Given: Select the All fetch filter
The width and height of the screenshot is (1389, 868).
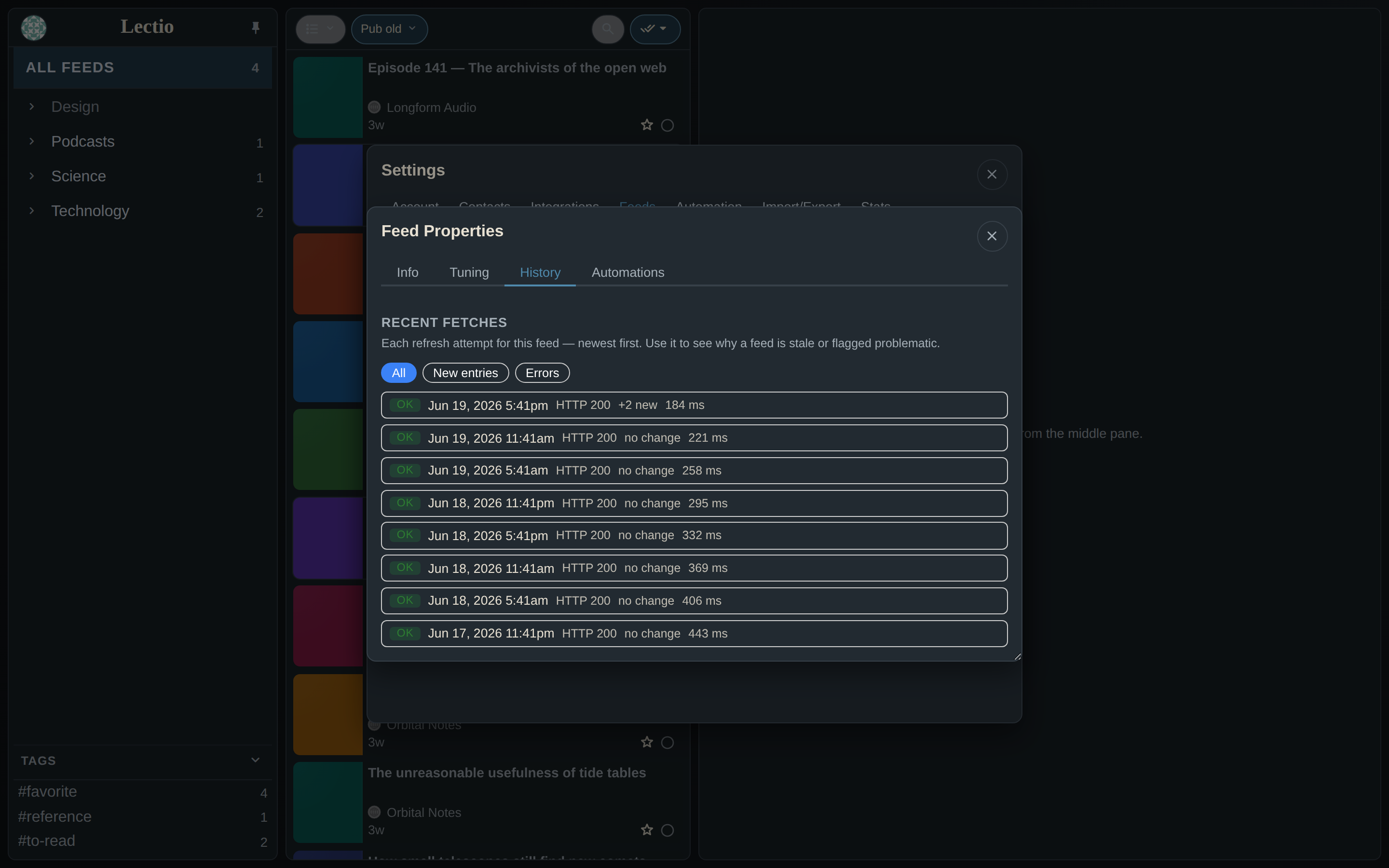Looking at the screenshot, I should pos(398,373).
